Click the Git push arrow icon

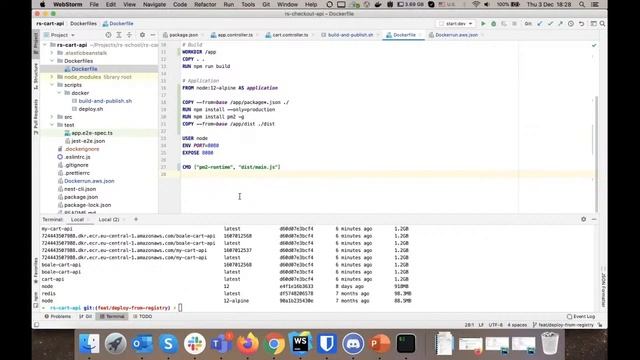click(x=560, y=24)
